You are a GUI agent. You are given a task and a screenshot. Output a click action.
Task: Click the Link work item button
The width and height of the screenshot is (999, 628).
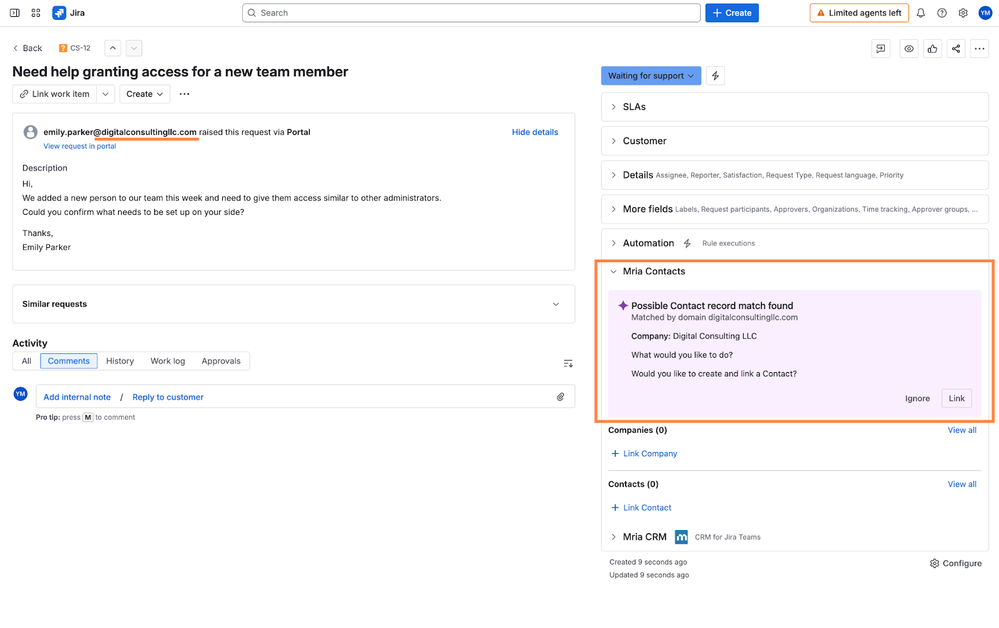pyautogui.click(x=54, y=94)
